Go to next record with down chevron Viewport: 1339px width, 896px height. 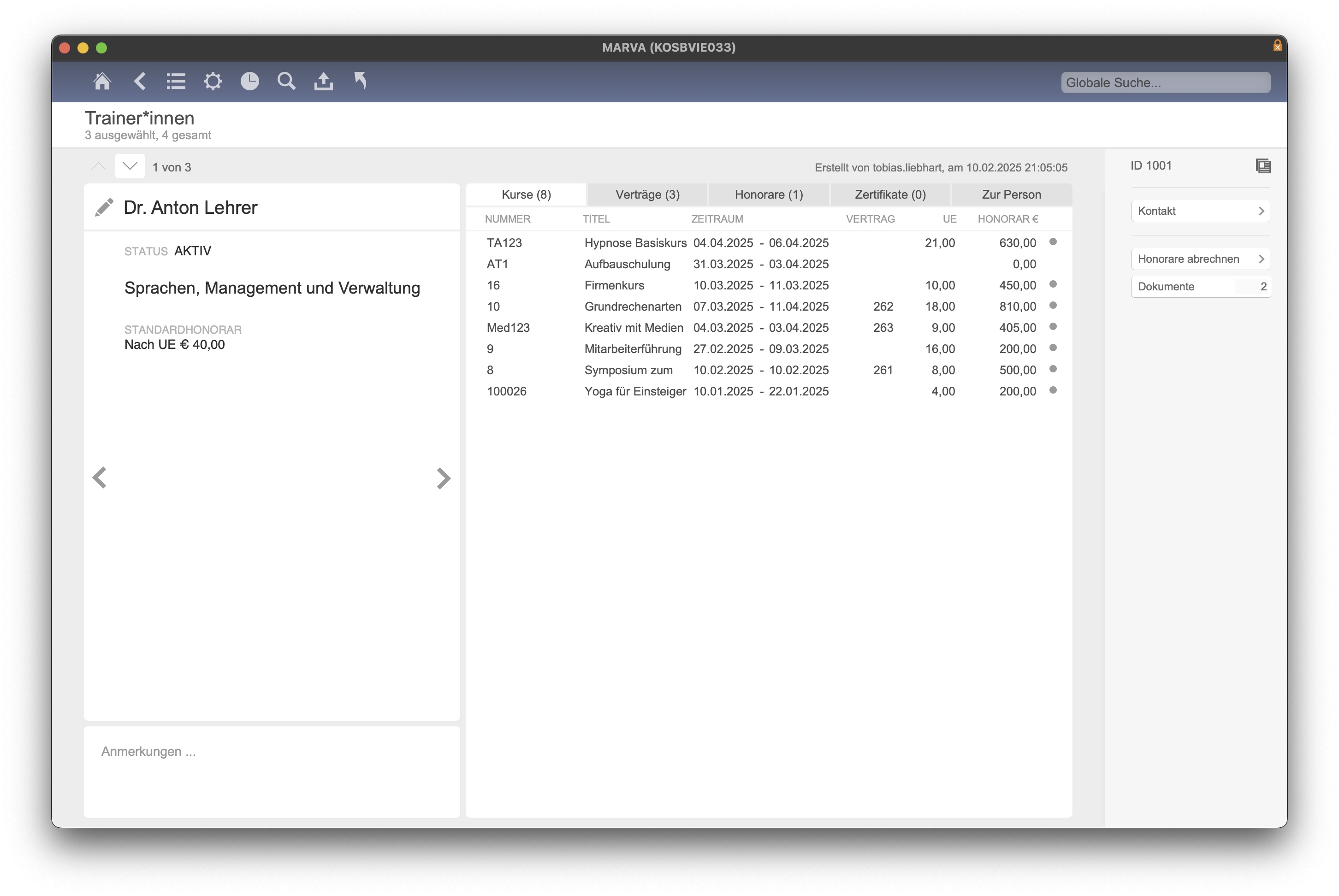pyautogui.click(x=130, y=166)
